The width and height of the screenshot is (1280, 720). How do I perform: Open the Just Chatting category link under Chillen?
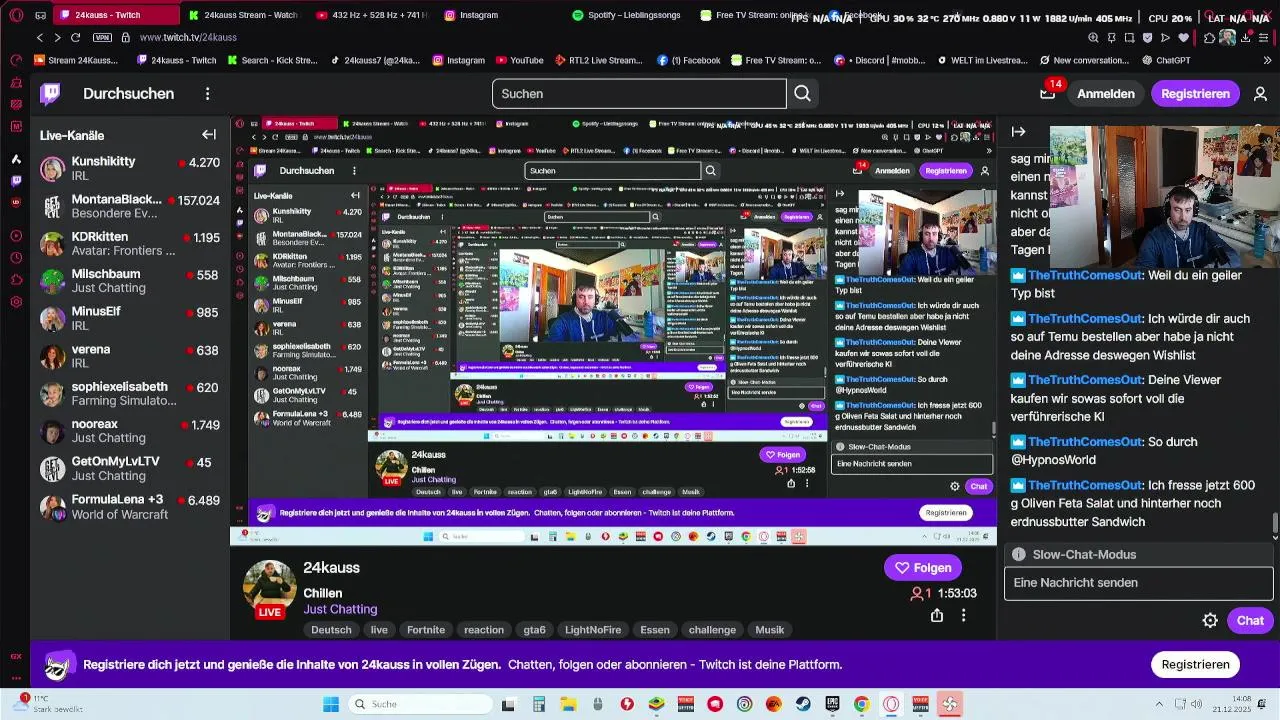click(340, 609)
